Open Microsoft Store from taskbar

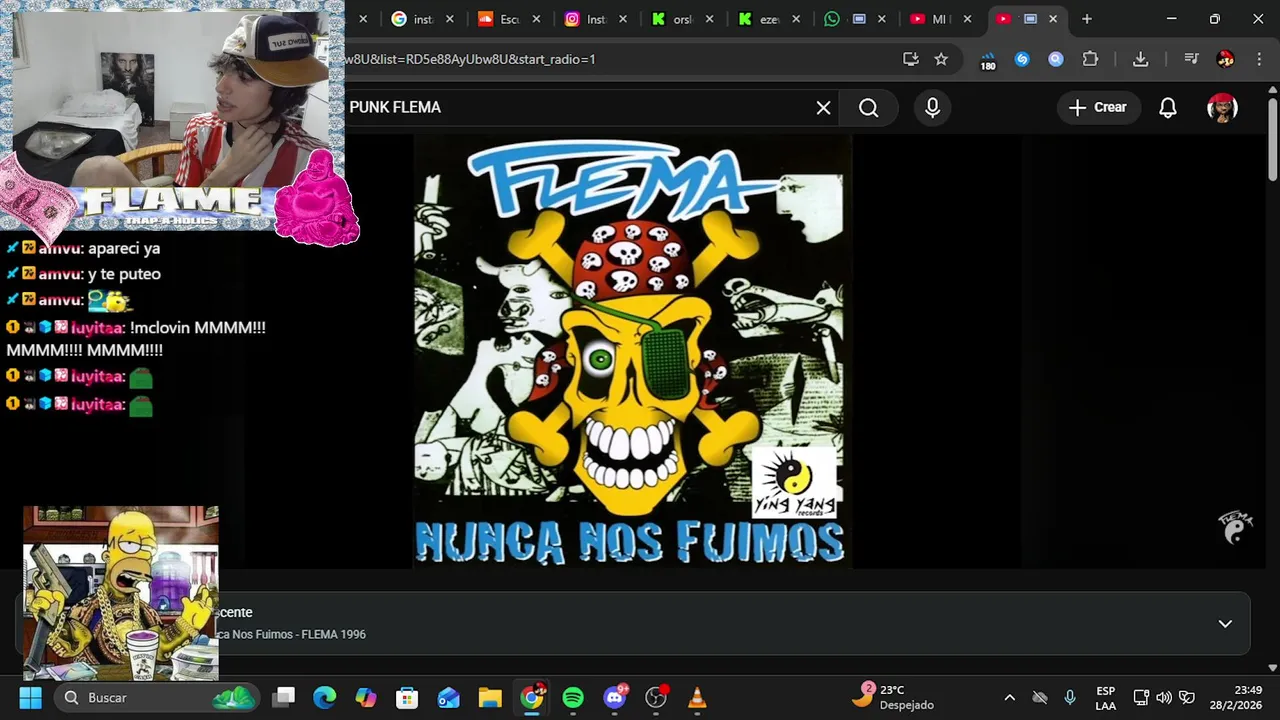tap(407, 697)
